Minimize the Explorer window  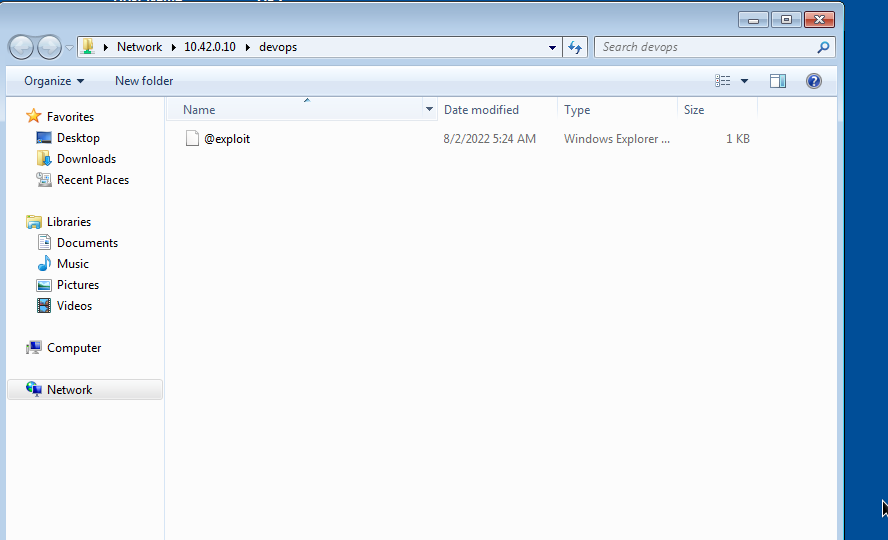(x=753, y=20)
